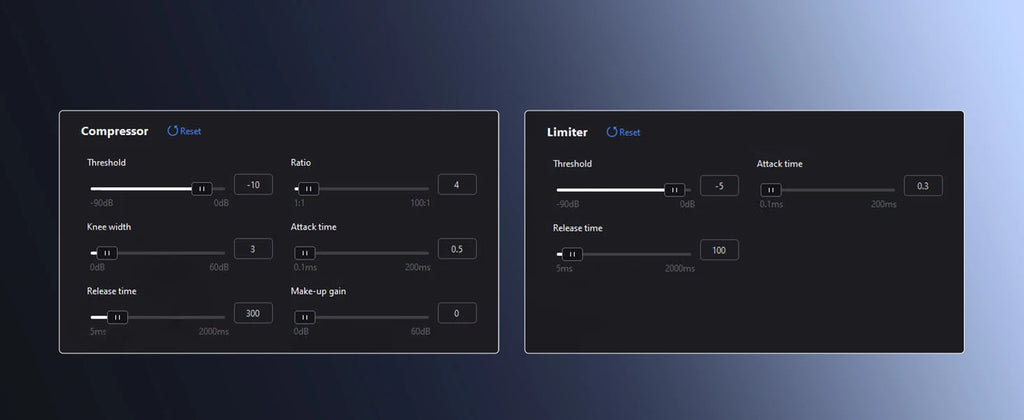Click the Knee width slider handle

107,253
